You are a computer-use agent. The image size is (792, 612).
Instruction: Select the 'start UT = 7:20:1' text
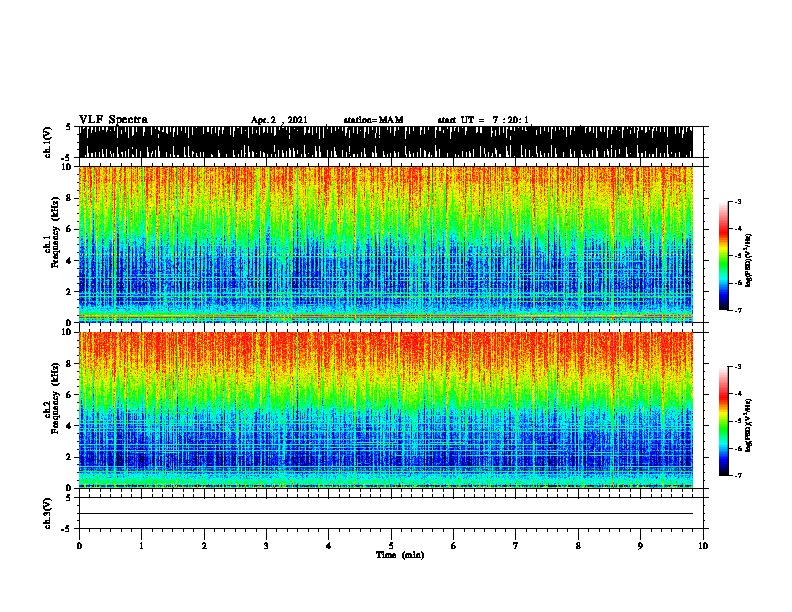point(483,120)
